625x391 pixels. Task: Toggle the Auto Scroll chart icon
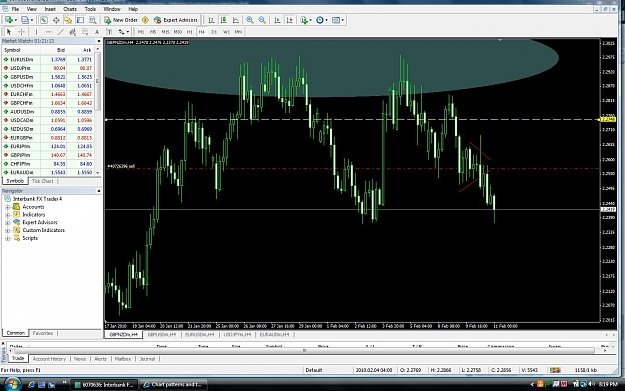(x=277, y=20)
